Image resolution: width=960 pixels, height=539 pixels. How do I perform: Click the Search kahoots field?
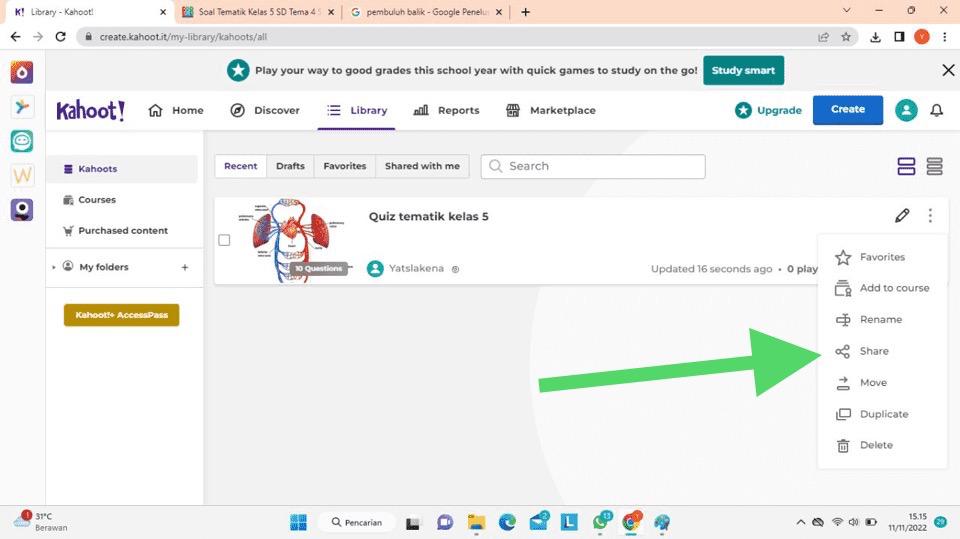click(593, 166)
